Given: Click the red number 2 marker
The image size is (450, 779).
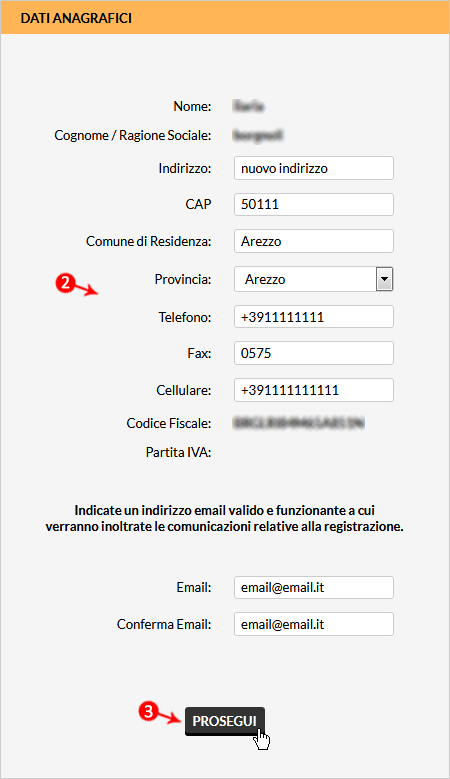Looking at the screenshot, I should 65,284.
